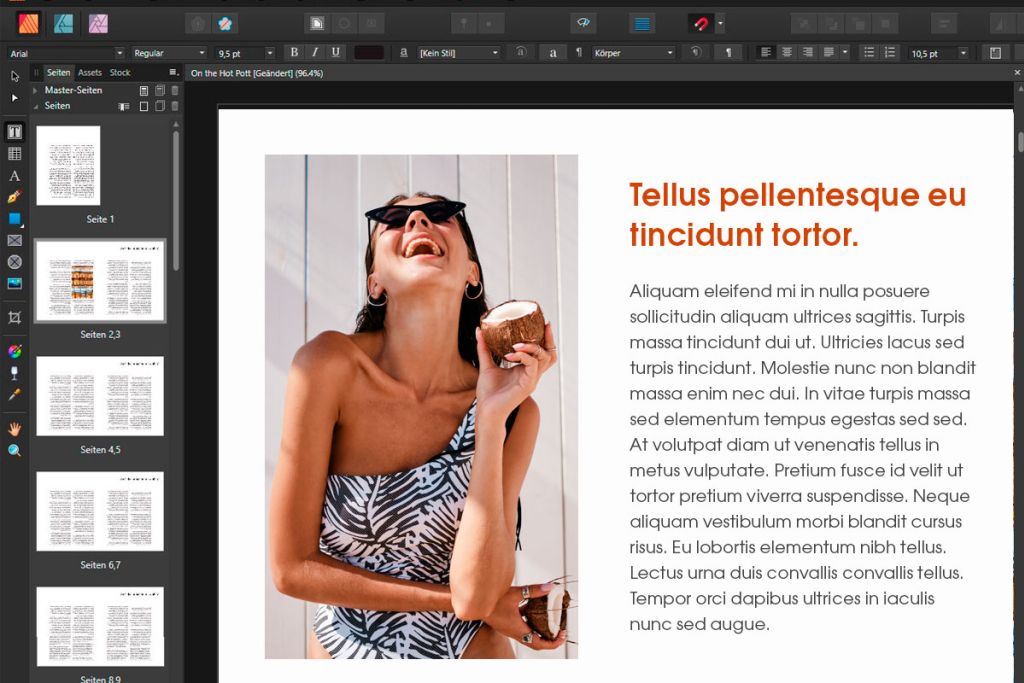Screen dimensions: 1024x683
Task: Grab the Zoom tool
Action: [x=14, y=450]
